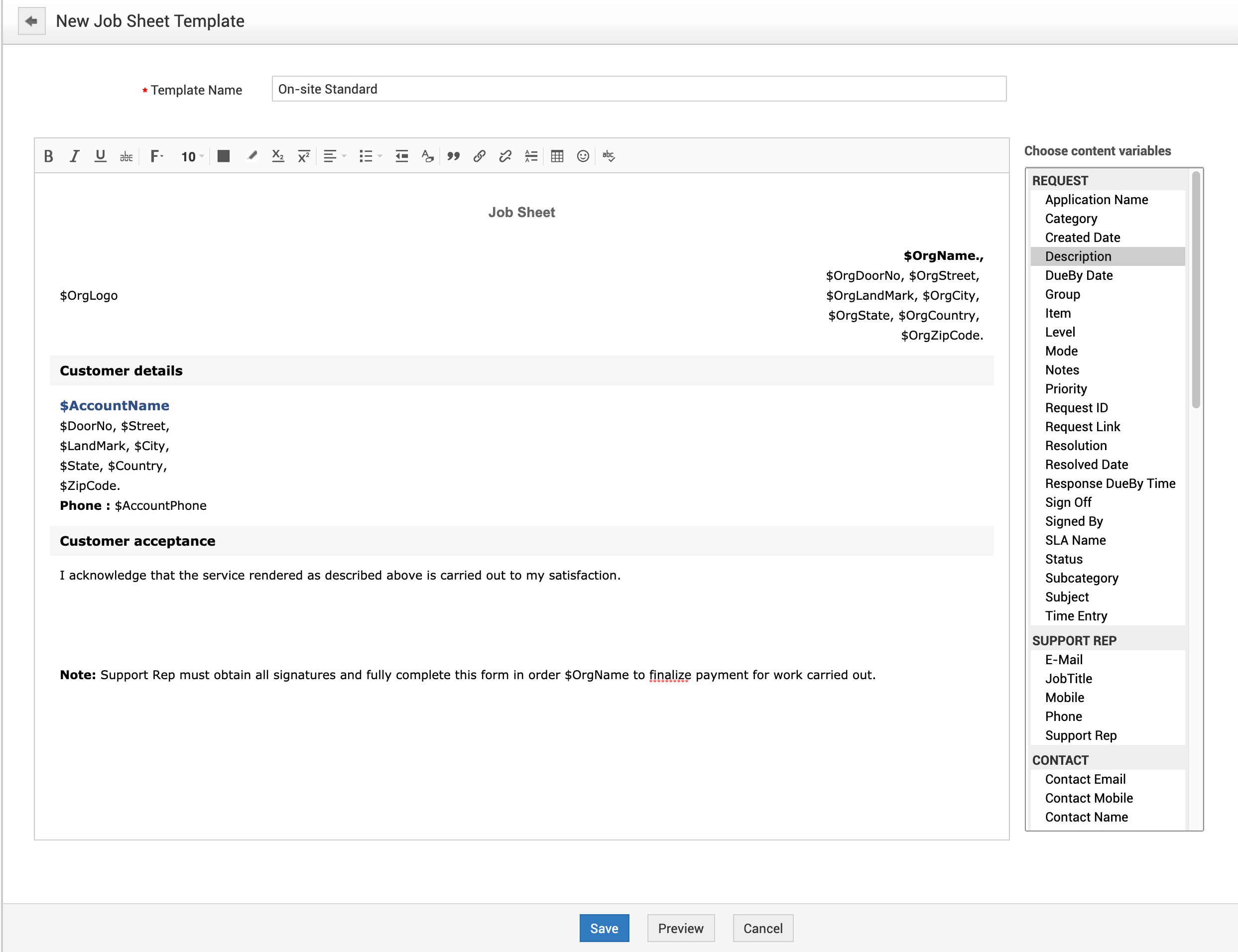
Task: Toggle underline text style
Action: tap(100, 156)
